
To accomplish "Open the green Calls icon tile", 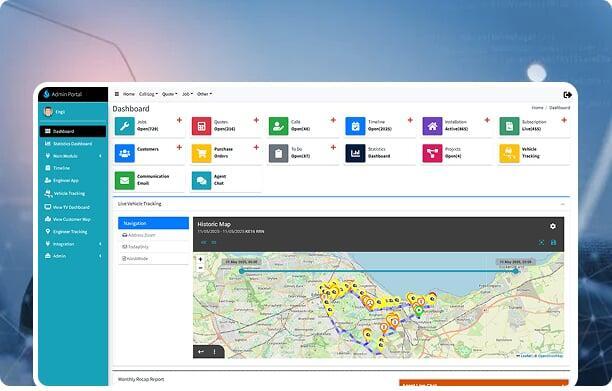I will [x=278, y=126].
